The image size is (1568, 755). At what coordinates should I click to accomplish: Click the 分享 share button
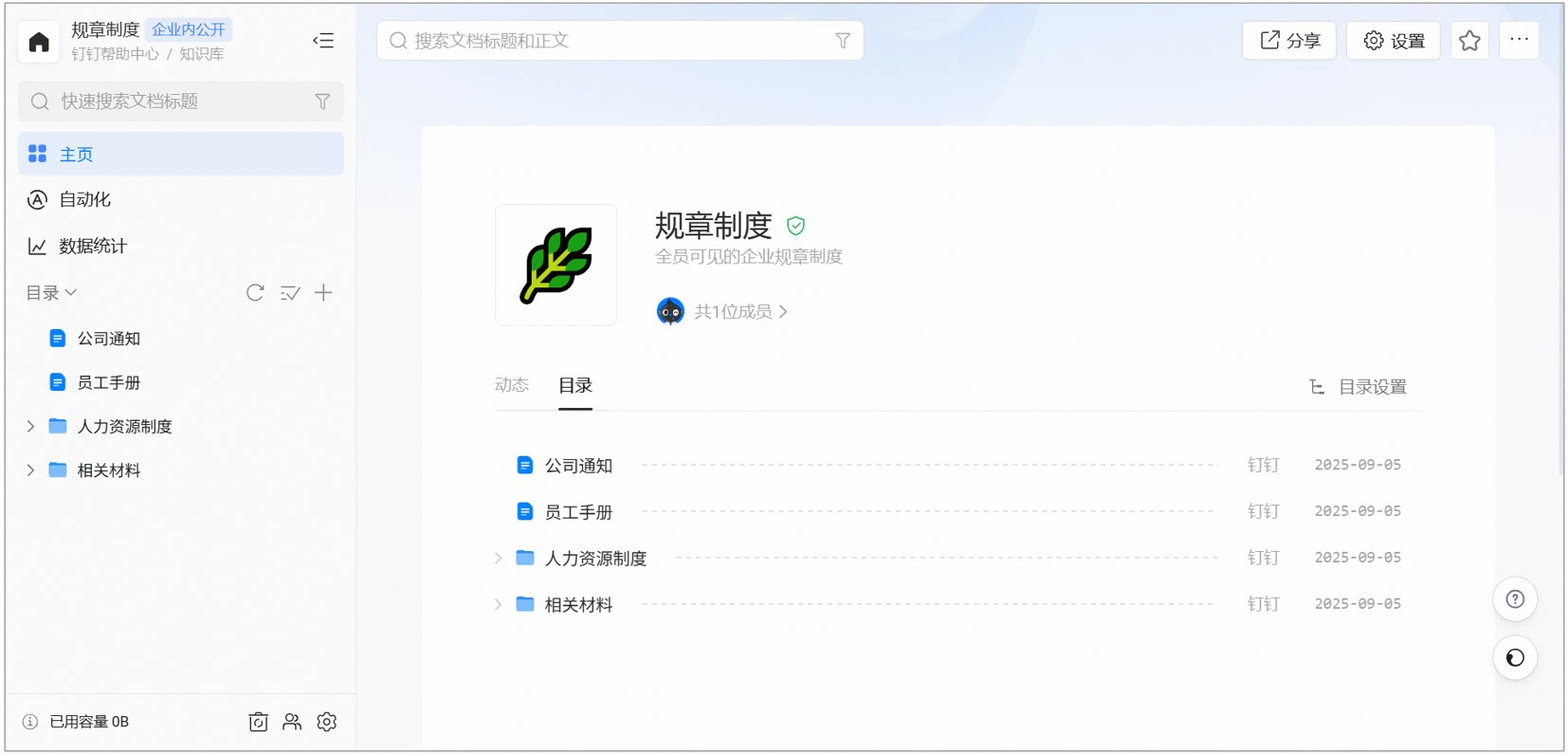[1289, 41]
